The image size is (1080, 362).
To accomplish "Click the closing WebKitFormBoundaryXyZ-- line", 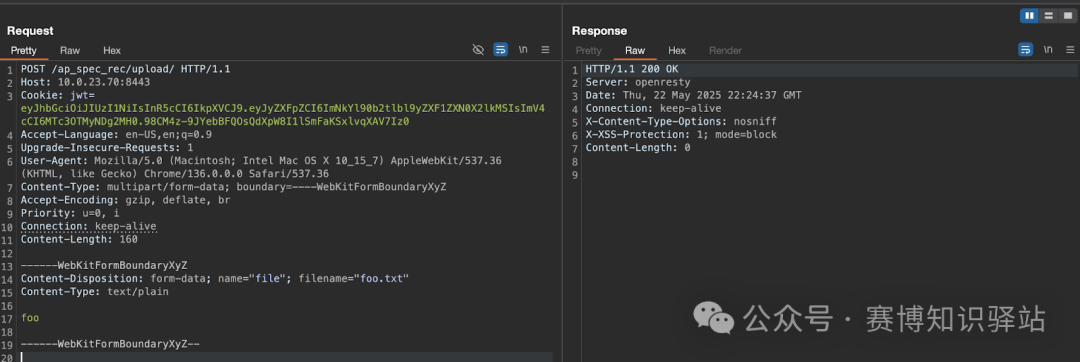I will 110,344.
